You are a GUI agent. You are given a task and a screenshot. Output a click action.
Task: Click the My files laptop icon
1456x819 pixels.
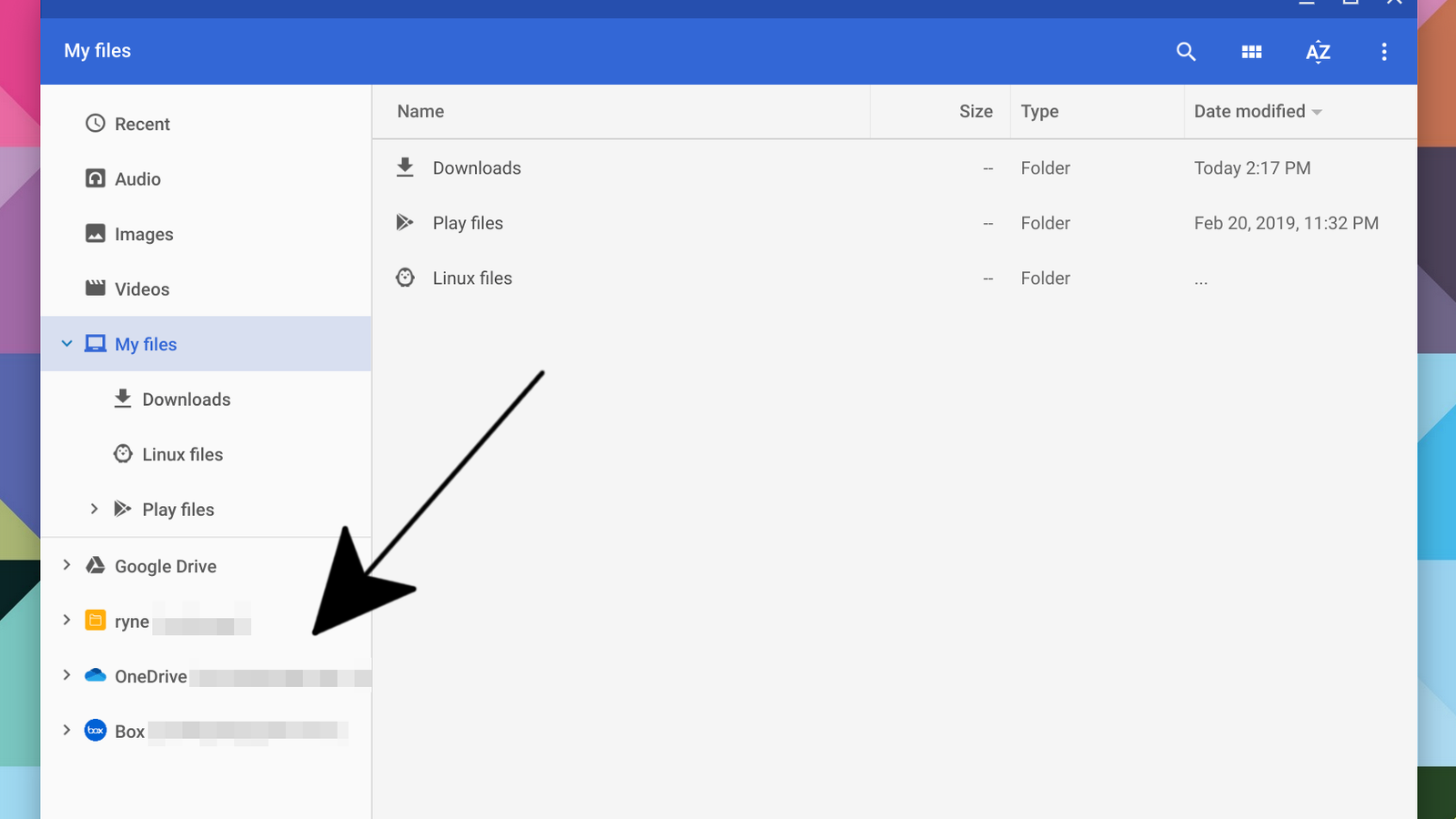[96, 344]
